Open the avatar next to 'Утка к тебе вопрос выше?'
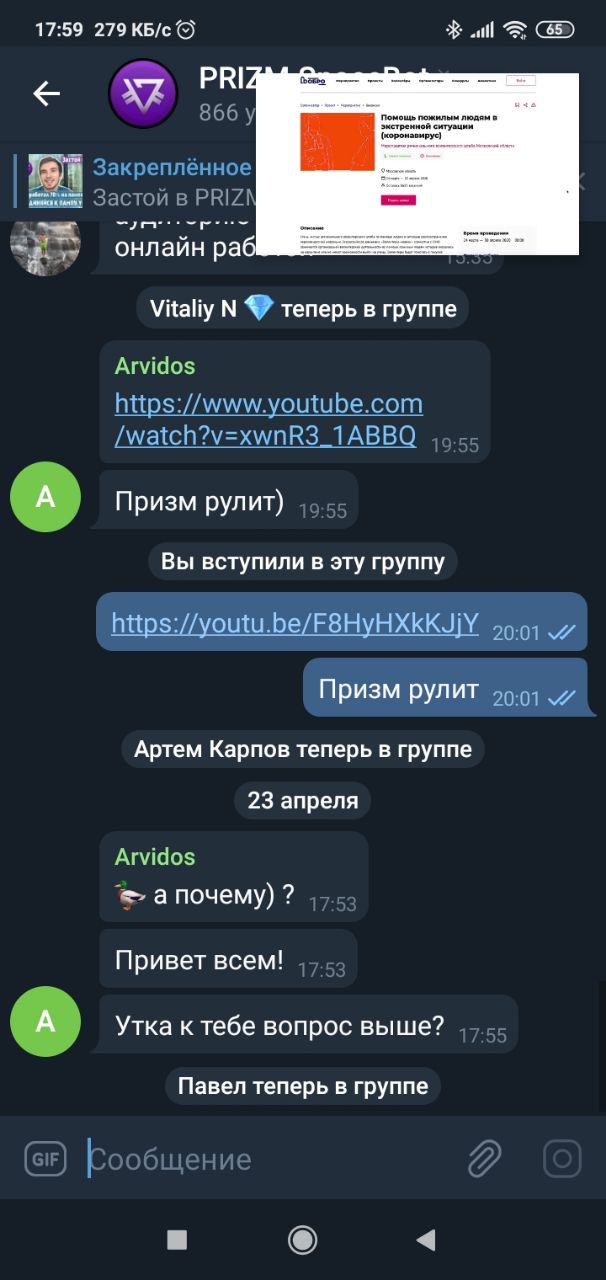 pyautogui.click(x=45, y=1021)
